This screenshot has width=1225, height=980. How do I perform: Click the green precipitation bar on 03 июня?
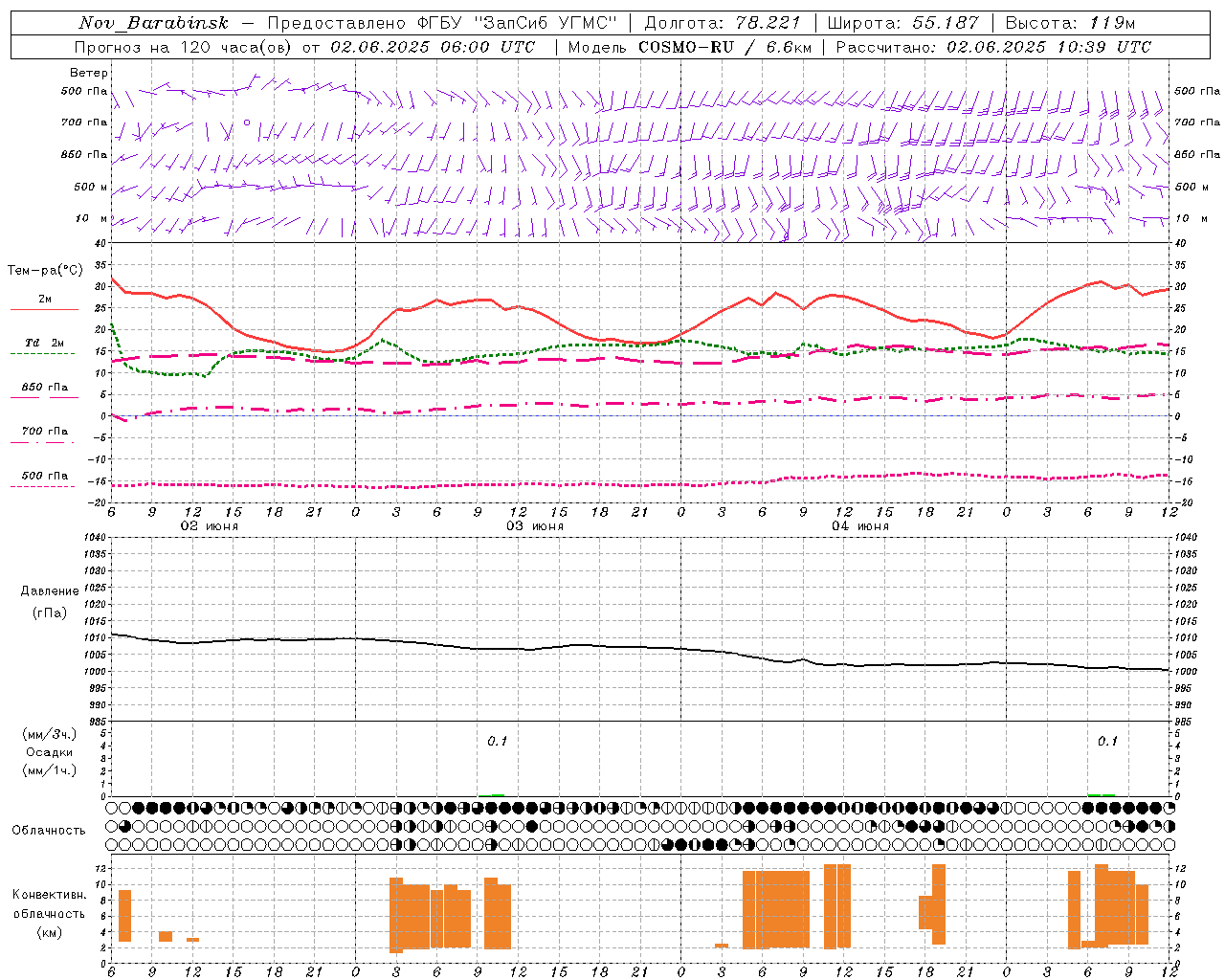(x=498, y=795)
